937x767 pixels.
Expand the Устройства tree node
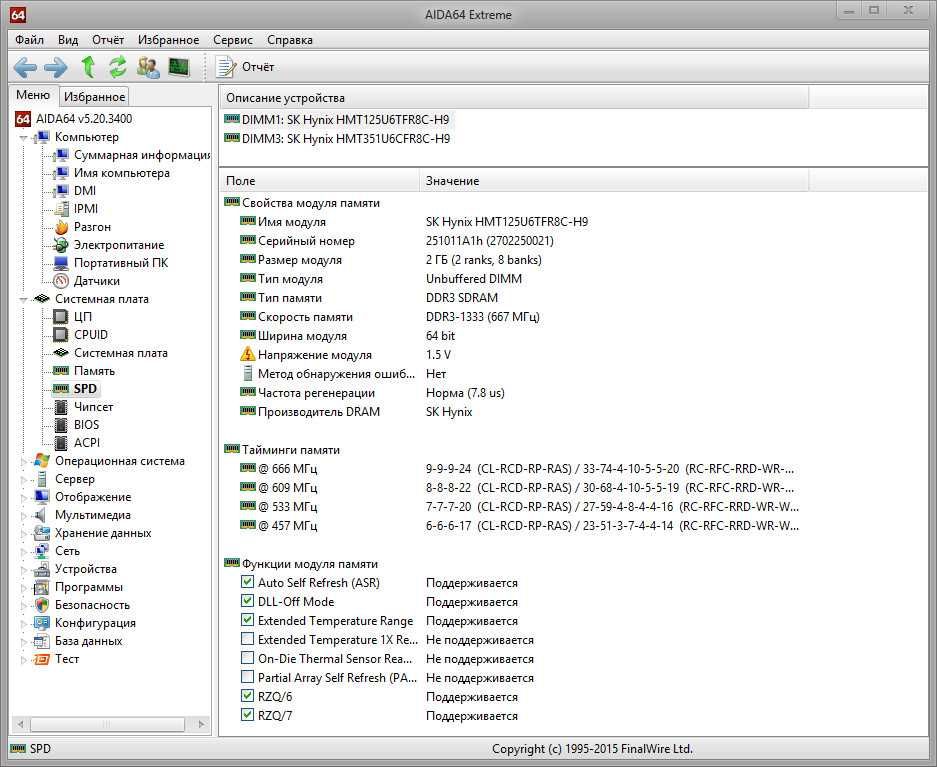23,569
